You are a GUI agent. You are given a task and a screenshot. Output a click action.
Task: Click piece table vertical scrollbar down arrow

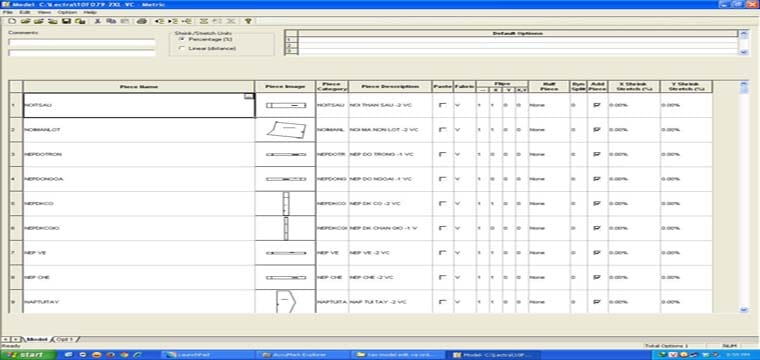pos(744,309)
